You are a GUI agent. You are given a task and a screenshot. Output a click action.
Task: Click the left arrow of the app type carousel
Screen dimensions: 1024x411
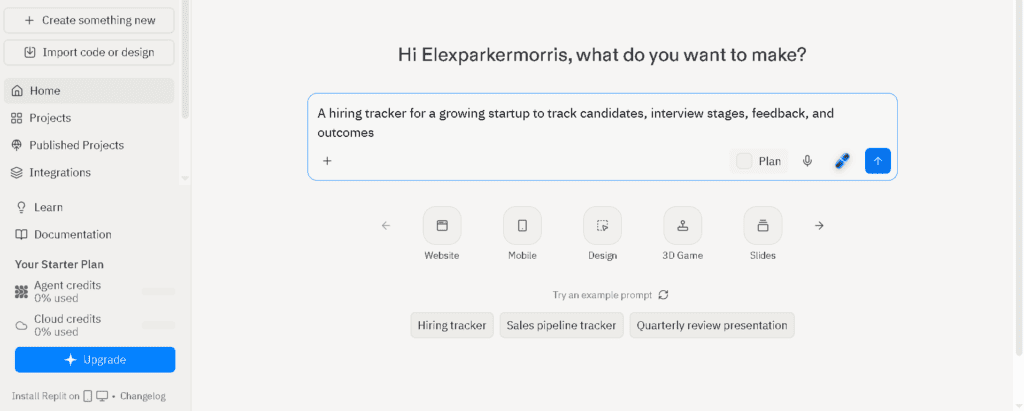[386, 225]
